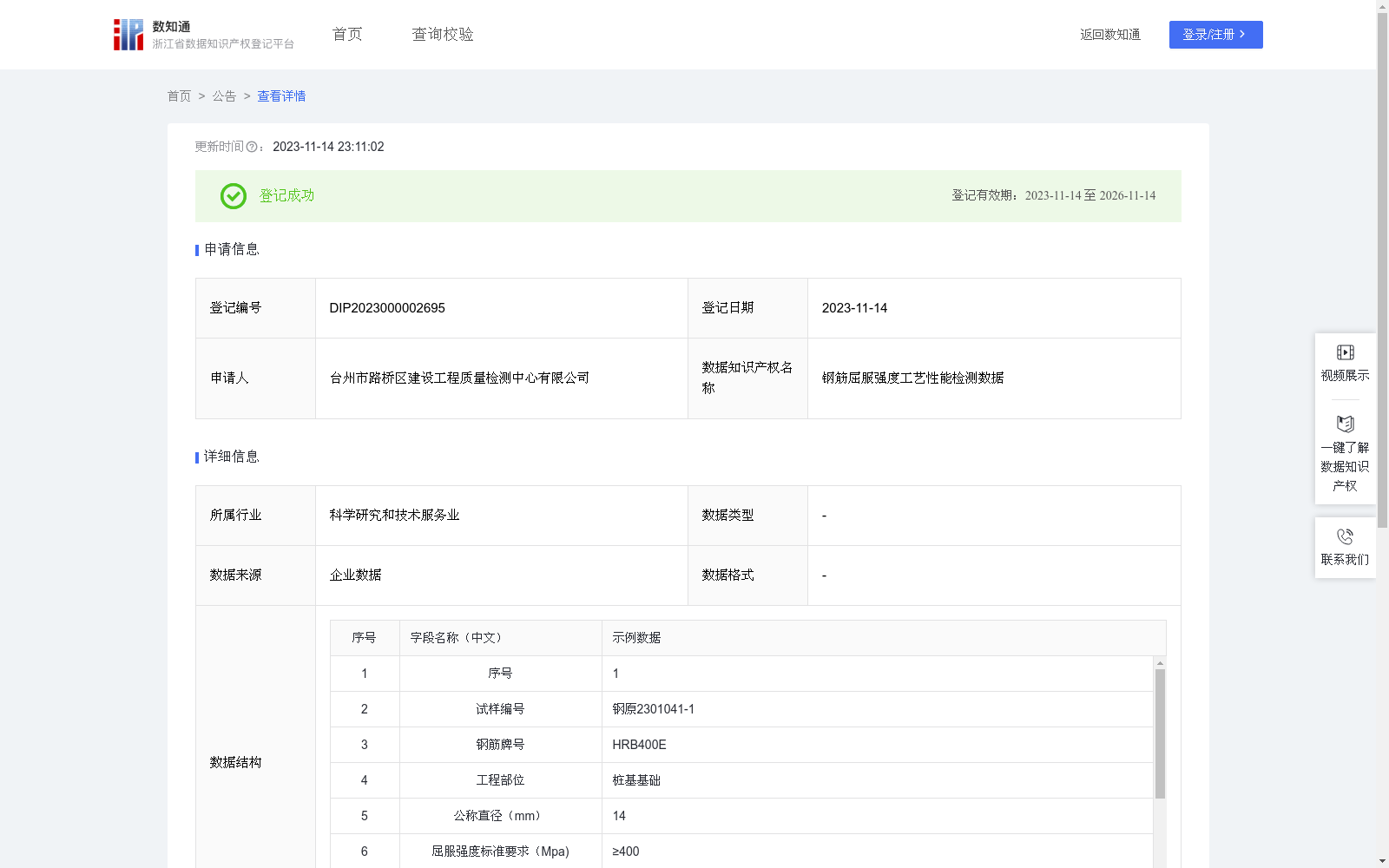Click the registration date 2023-11-14 cell
1389x868 pixels.
coord(994,308)
